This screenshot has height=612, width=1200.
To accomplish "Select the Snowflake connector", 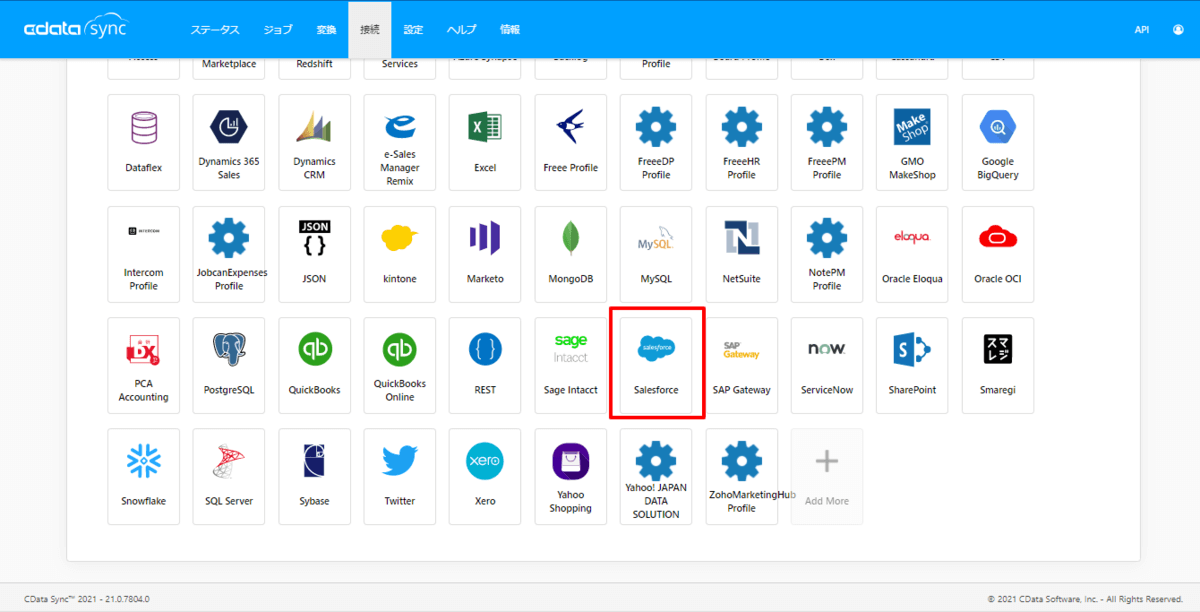I will 144,477.
